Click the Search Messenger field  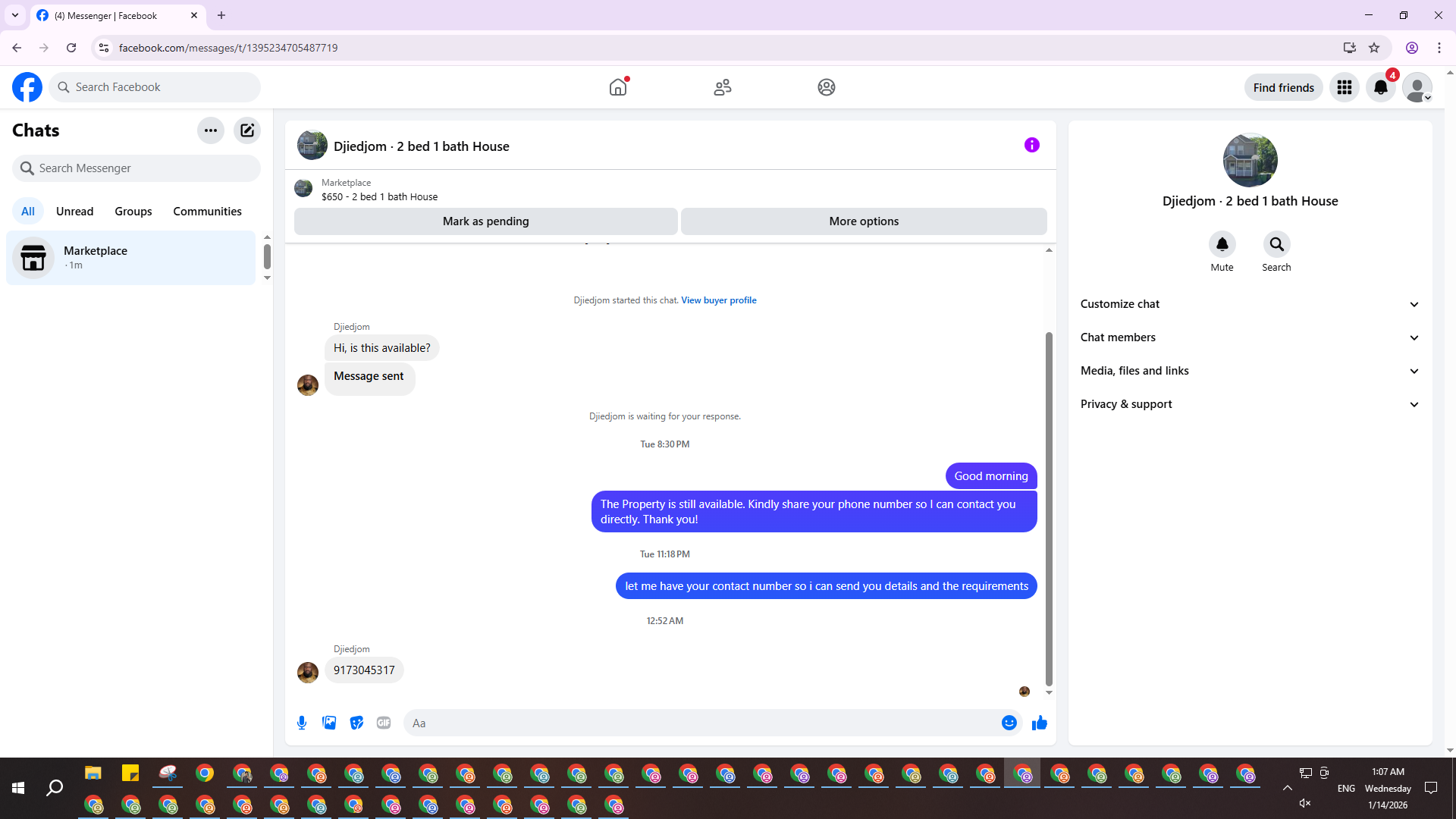click(136, 168)
